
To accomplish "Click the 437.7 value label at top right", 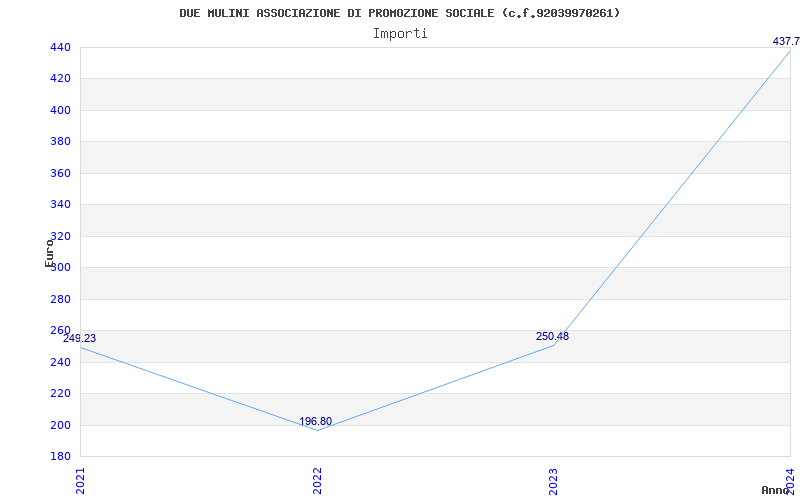I will pos(786,41).
